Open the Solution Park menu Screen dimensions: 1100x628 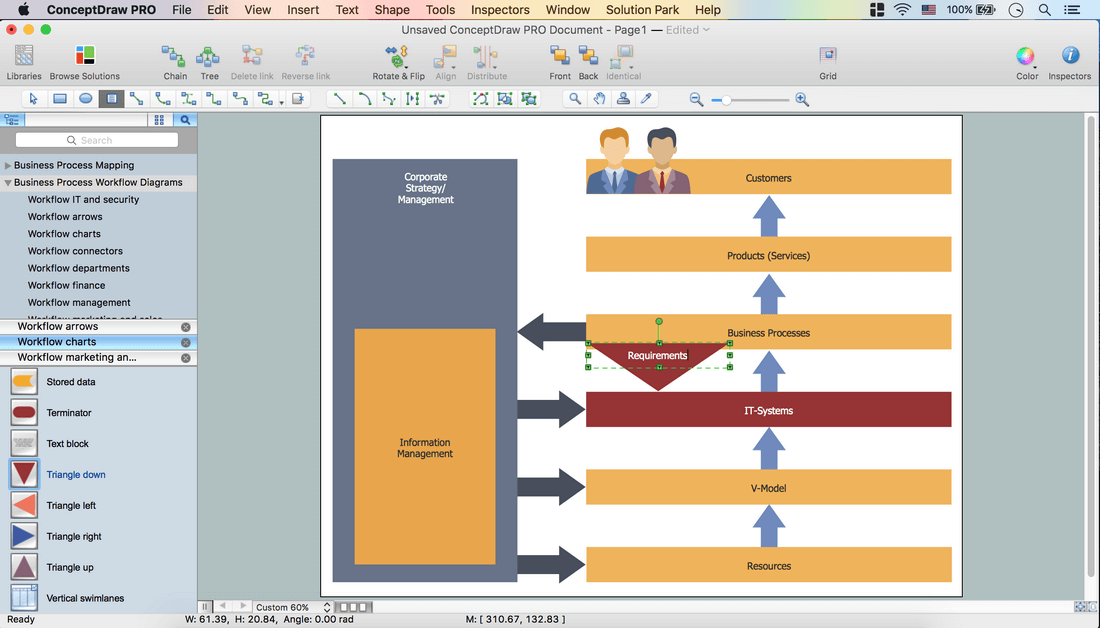point(642,10)
